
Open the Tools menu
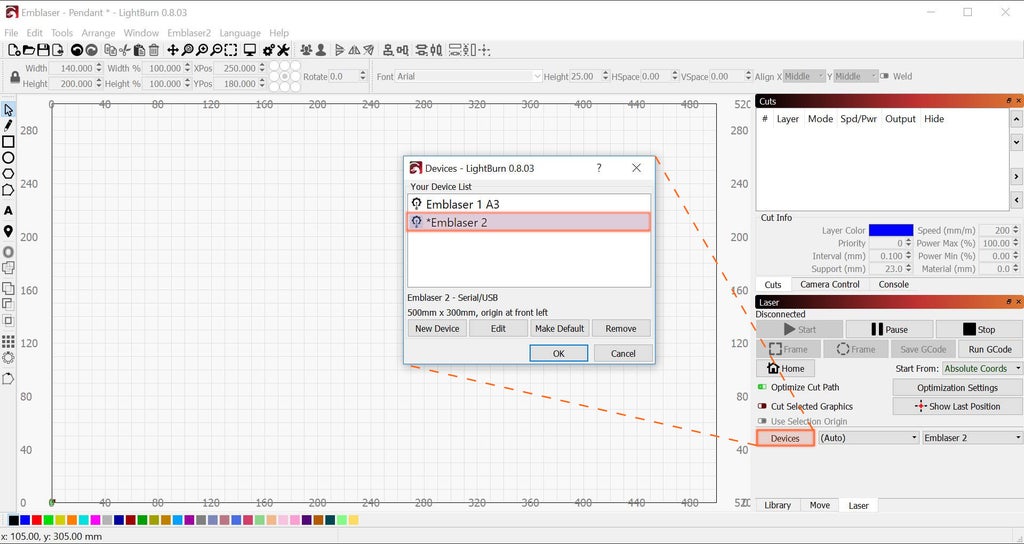tap(62, 33)
